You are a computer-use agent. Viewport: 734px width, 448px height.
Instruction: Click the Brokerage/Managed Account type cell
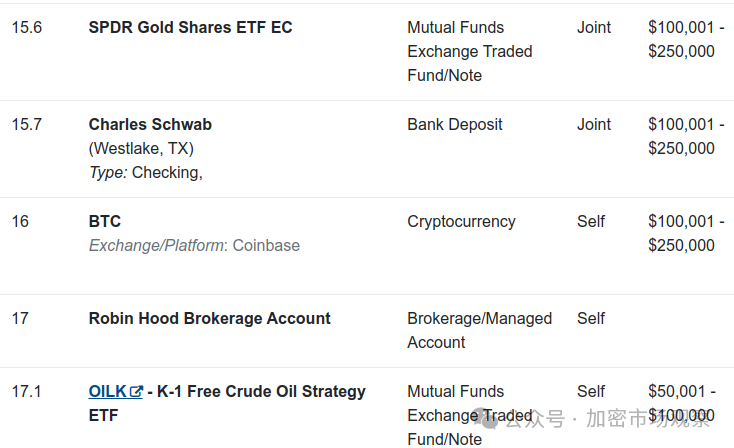pyautogui.click(x=479, y=330)
